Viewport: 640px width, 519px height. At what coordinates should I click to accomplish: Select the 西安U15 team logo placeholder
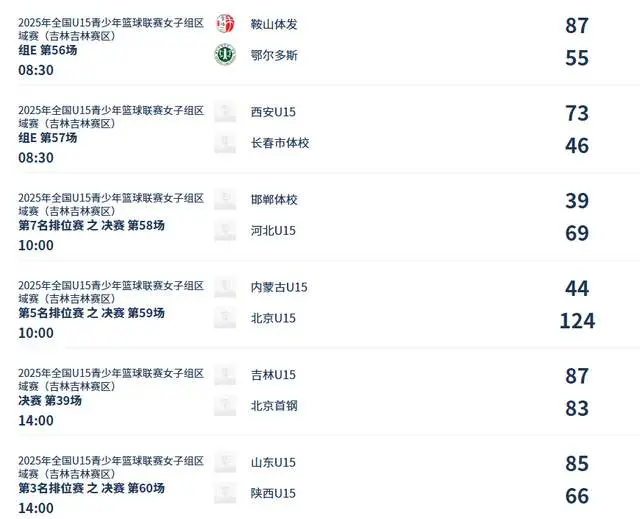click(x=225, y=112)
